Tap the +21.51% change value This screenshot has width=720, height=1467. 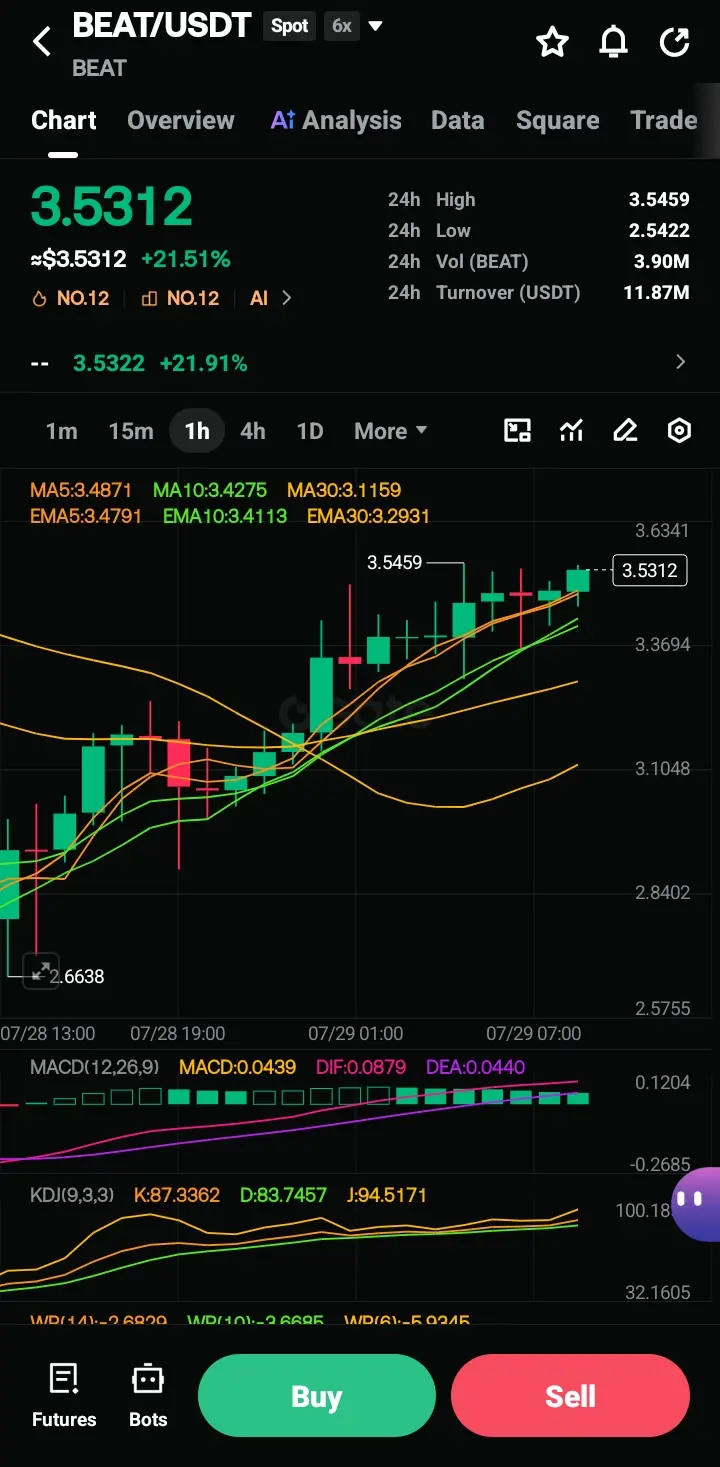(x=186, y=259)
